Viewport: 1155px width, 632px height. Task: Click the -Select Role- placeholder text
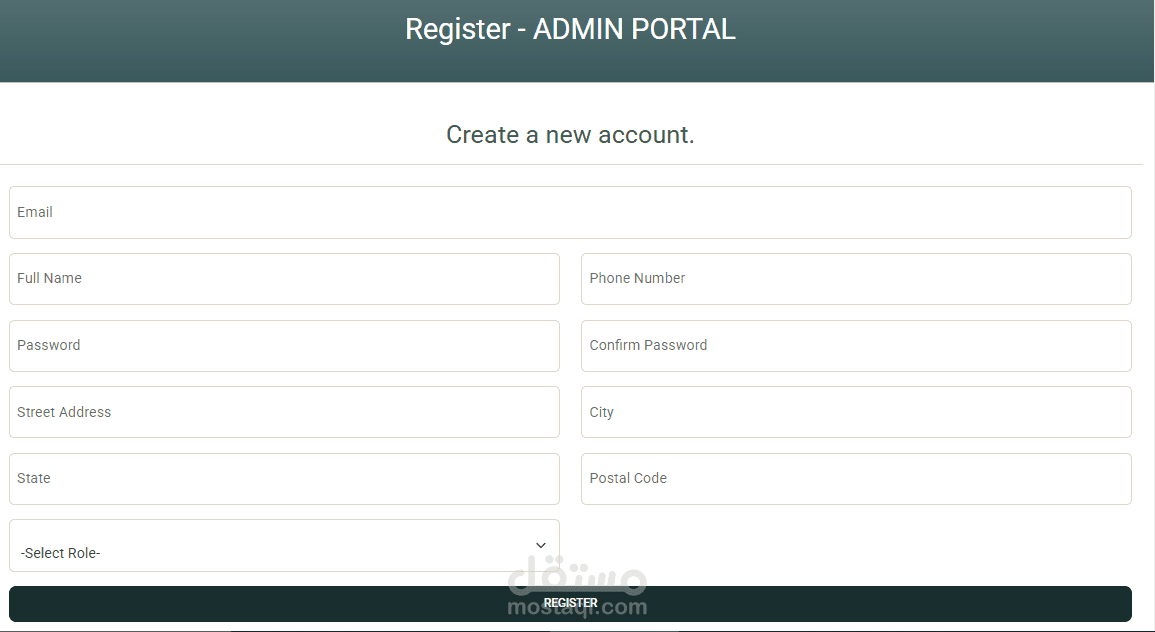pyautogui.click(x=60, y=553)
